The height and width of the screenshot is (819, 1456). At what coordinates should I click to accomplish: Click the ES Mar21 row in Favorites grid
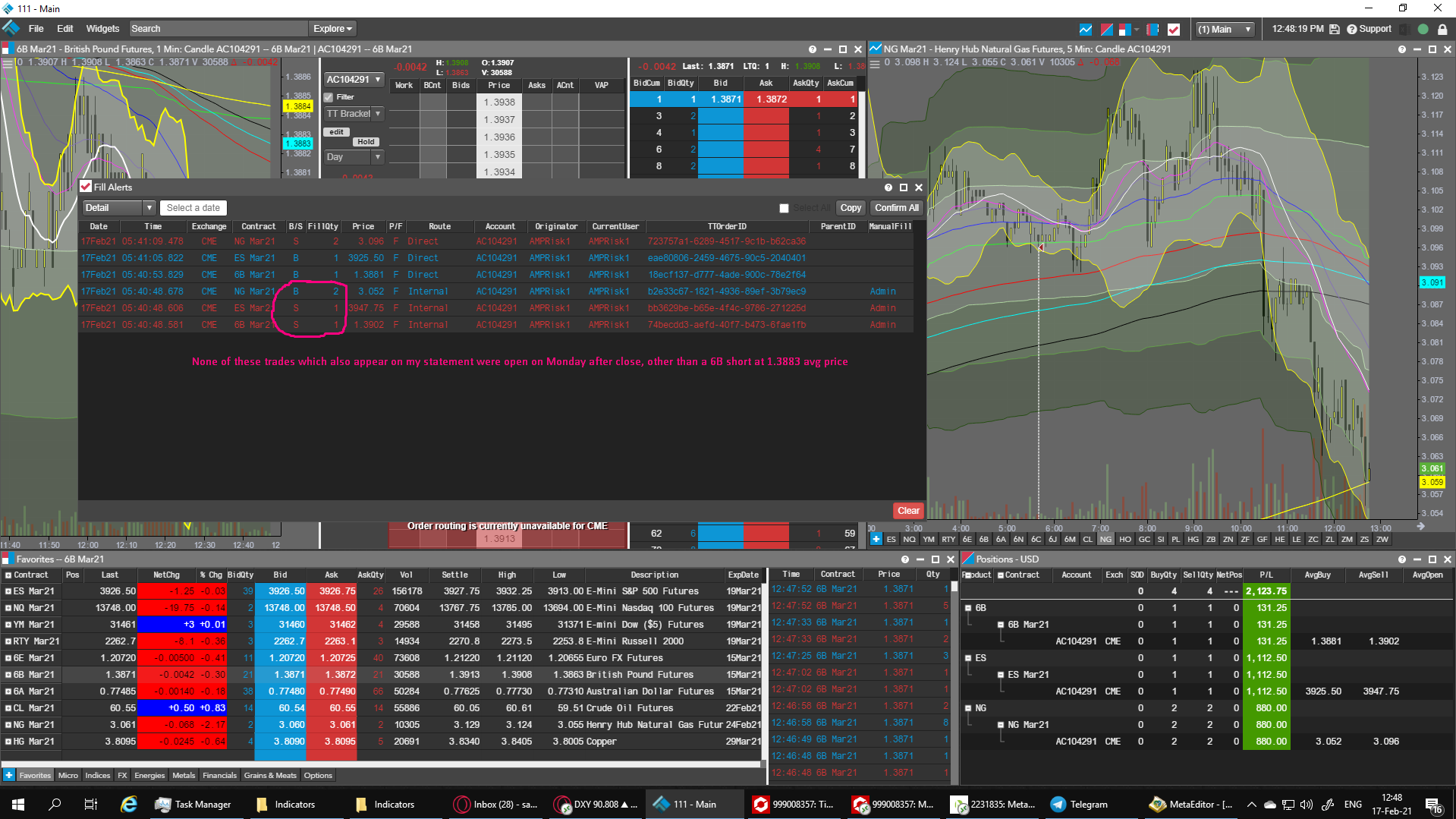382,591
